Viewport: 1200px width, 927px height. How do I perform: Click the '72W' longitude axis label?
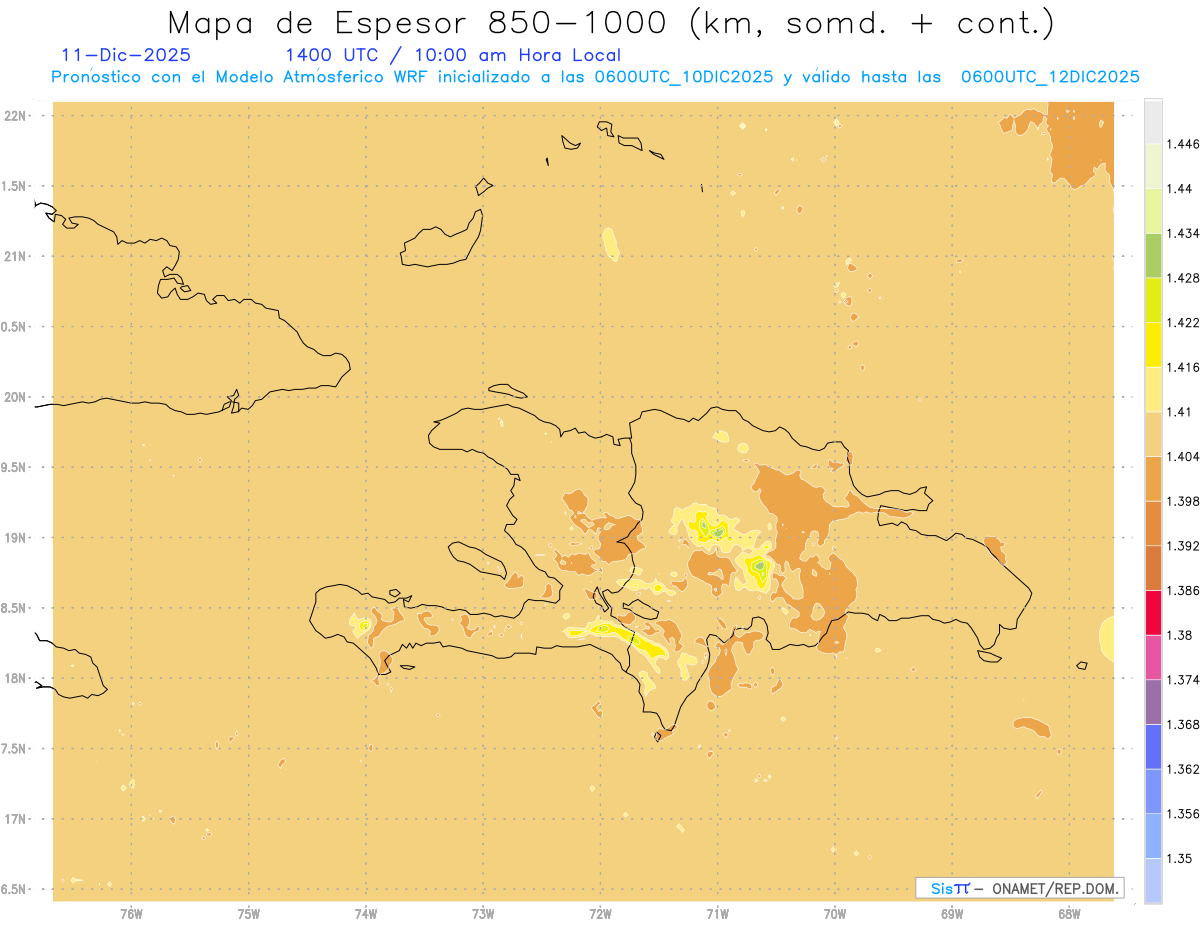click(x=601, y=914)
